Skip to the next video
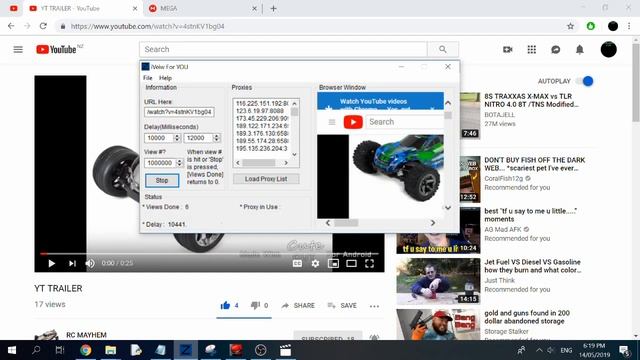 72,264
